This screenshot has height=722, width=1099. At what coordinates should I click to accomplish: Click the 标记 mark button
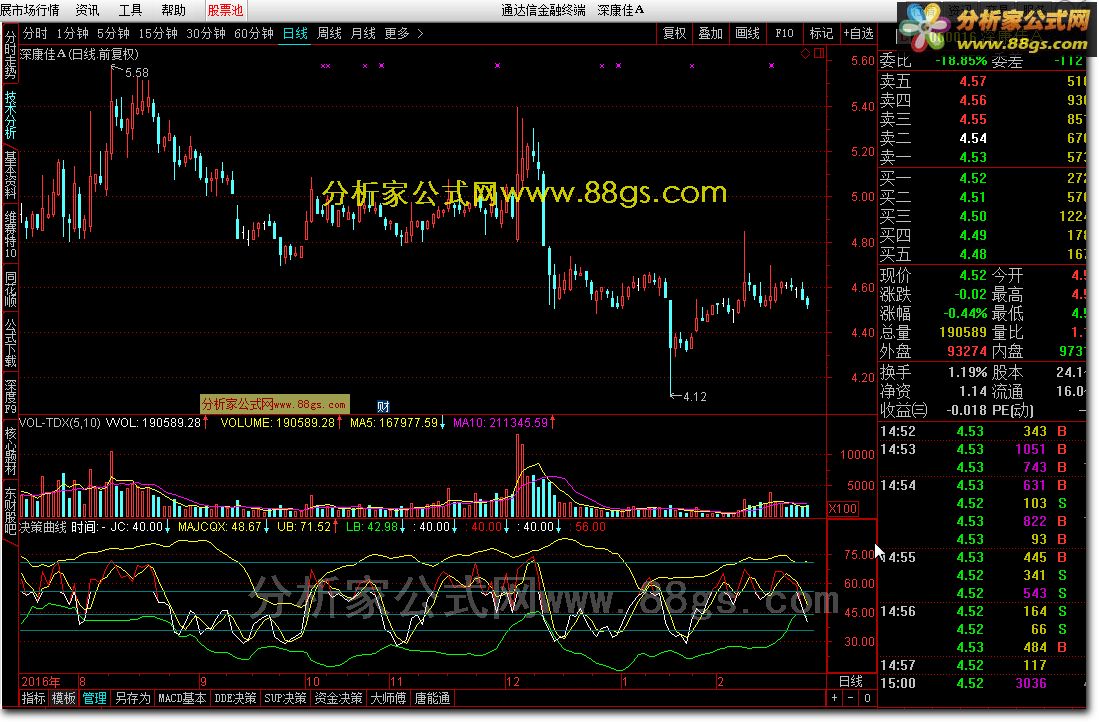pos(821,33)
